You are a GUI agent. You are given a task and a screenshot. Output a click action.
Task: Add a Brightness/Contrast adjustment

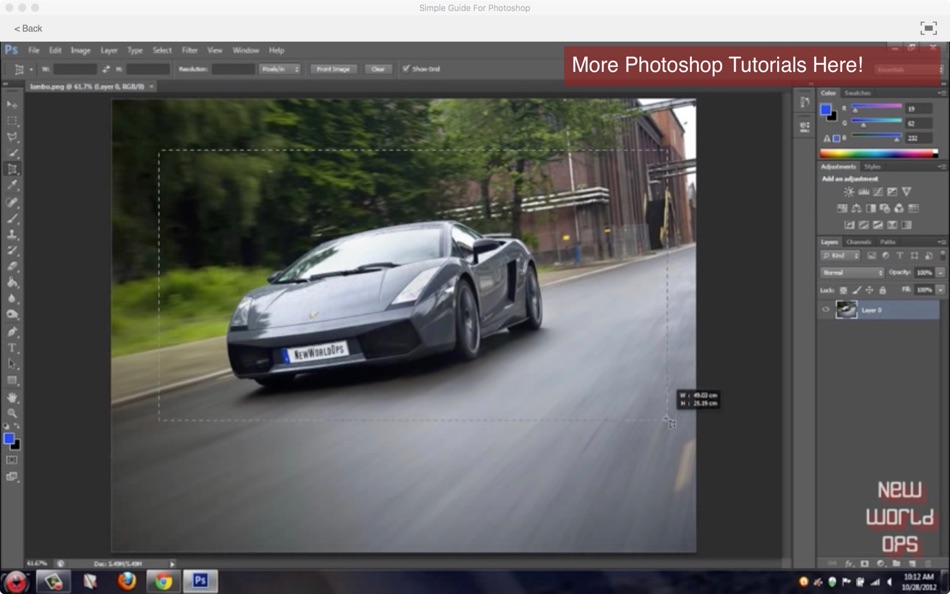[849, 192]
